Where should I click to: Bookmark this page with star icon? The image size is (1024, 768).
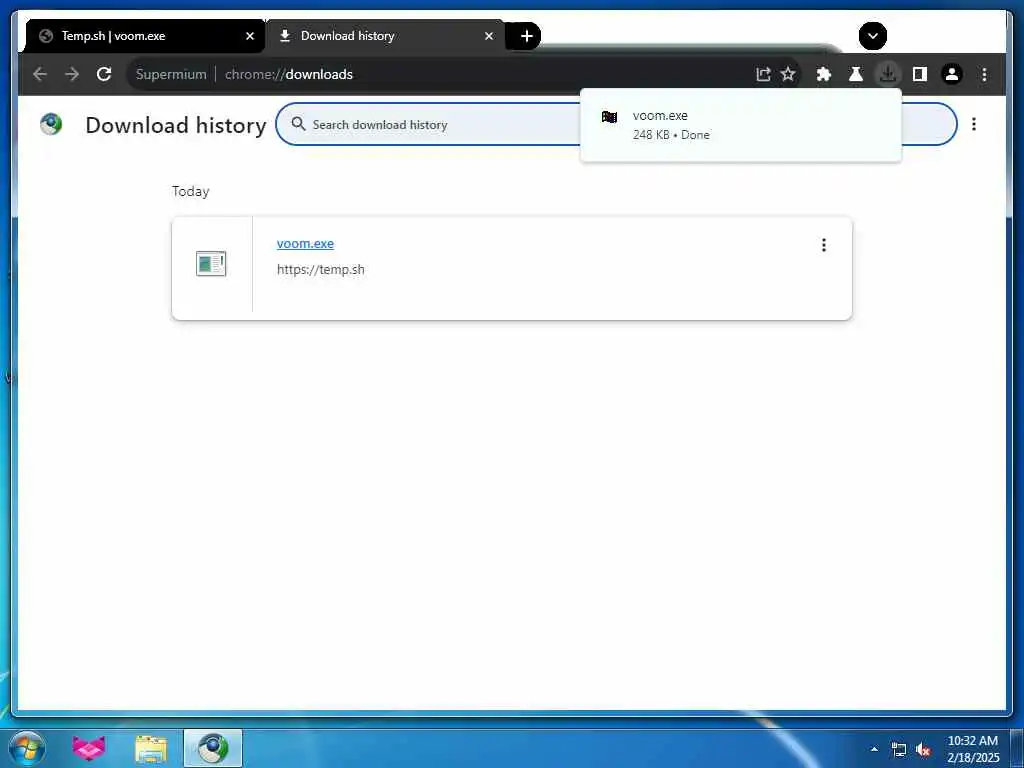(x=788, y=74)
